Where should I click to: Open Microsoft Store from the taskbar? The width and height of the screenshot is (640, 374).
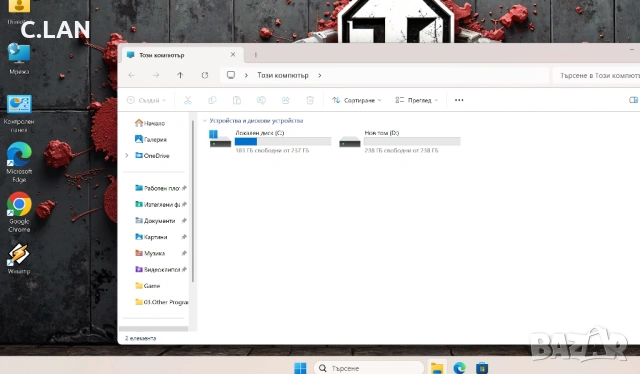click(482, 368)
